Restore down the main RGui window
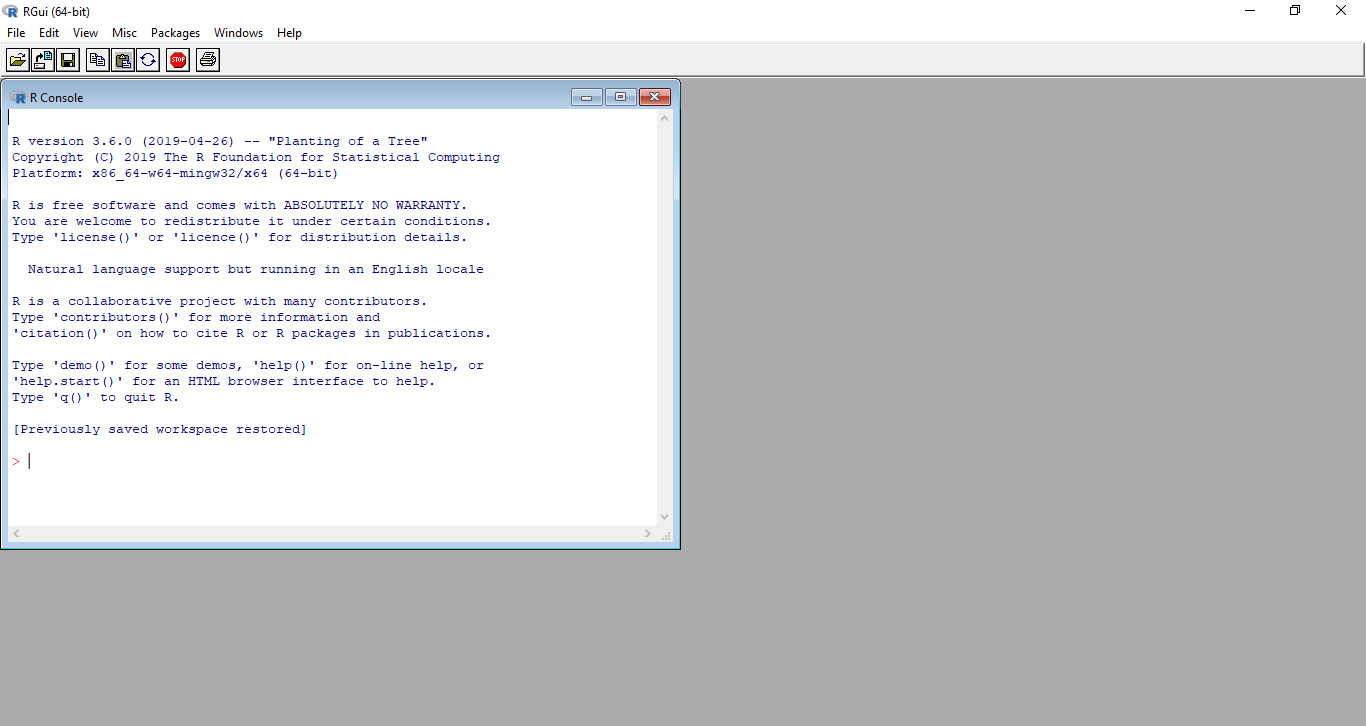 coord(1295,11)
